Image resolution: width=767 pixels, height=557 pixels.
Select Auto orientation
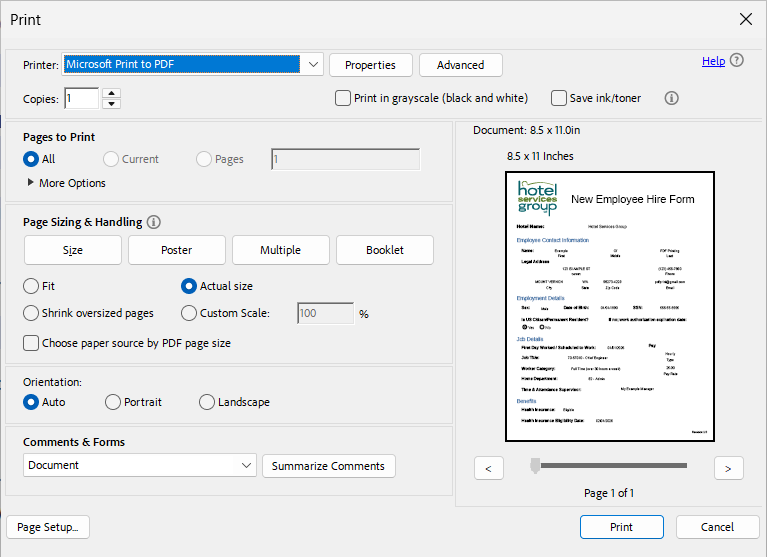pyautogui.click(x=31, y=402)
